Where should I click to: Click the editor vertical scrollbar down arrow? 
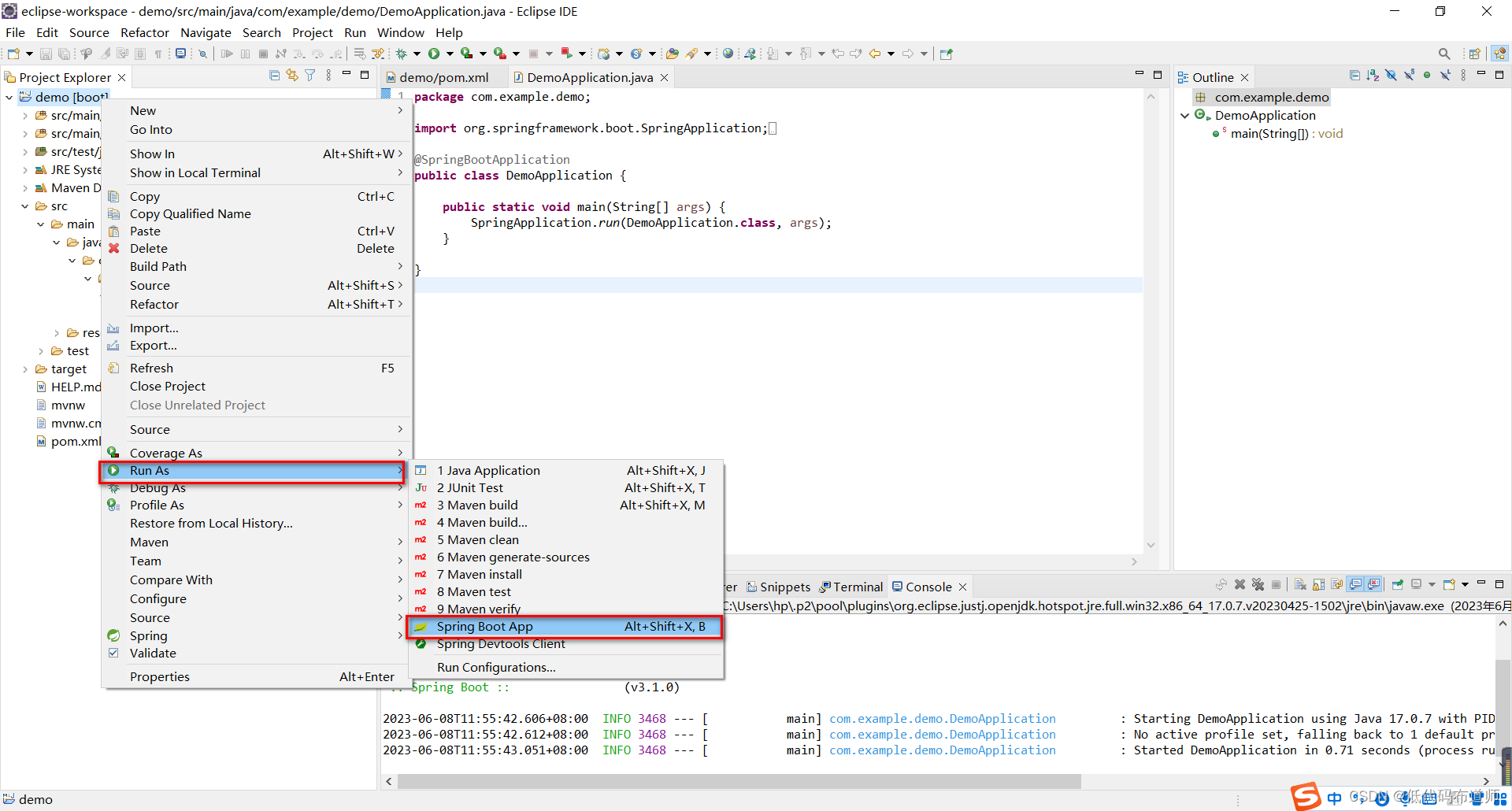[1151, 545]
